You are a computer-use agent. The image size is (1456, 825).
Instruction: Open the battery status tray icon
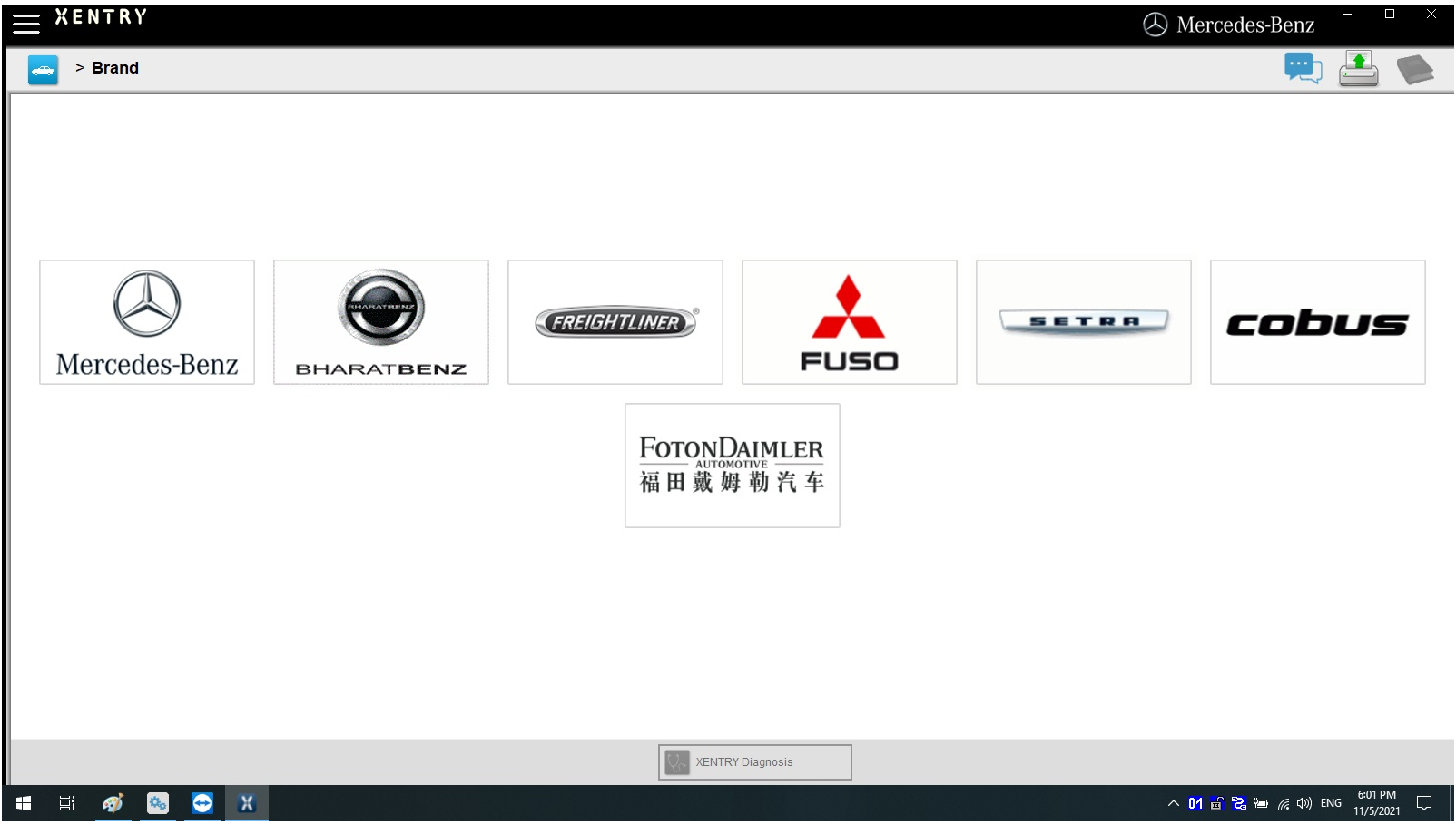[x=1261, y=803]
